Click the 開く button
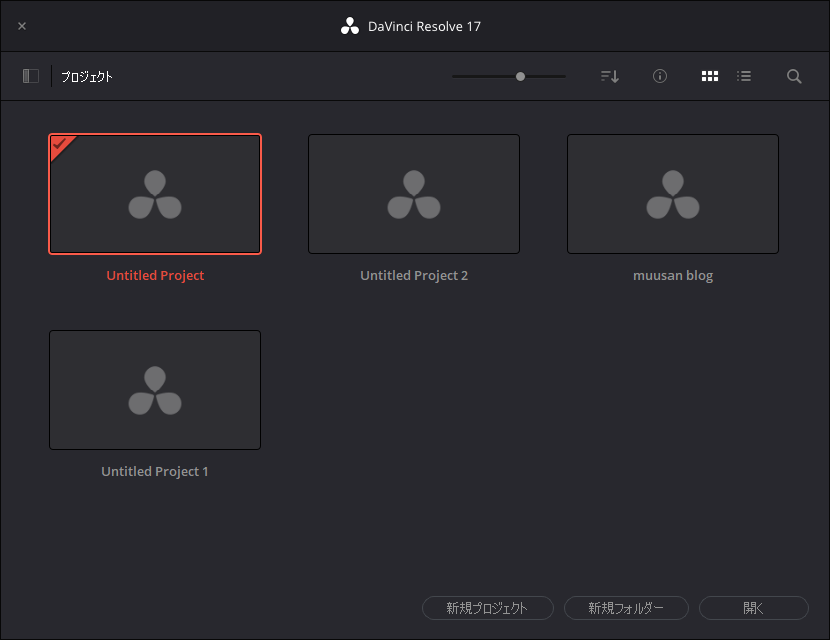Screen dimensions: 830x640 pos(754,608)
